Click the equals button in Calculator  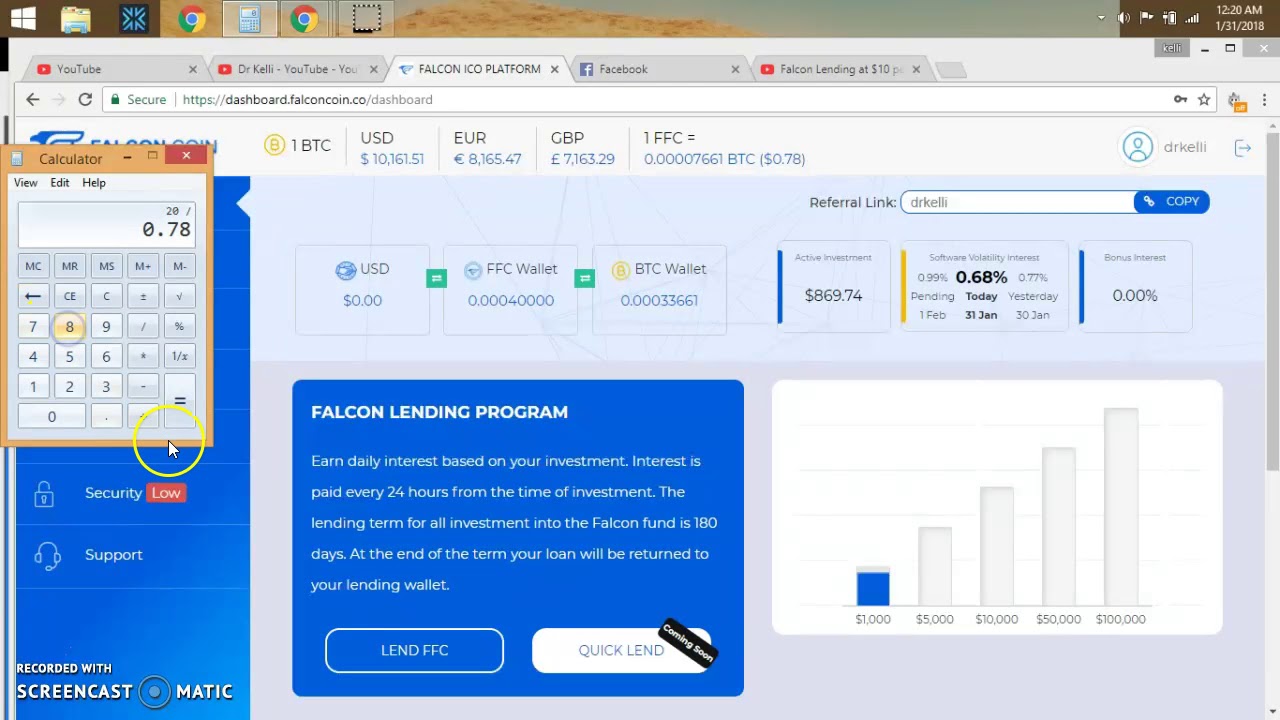coord(180,401)
